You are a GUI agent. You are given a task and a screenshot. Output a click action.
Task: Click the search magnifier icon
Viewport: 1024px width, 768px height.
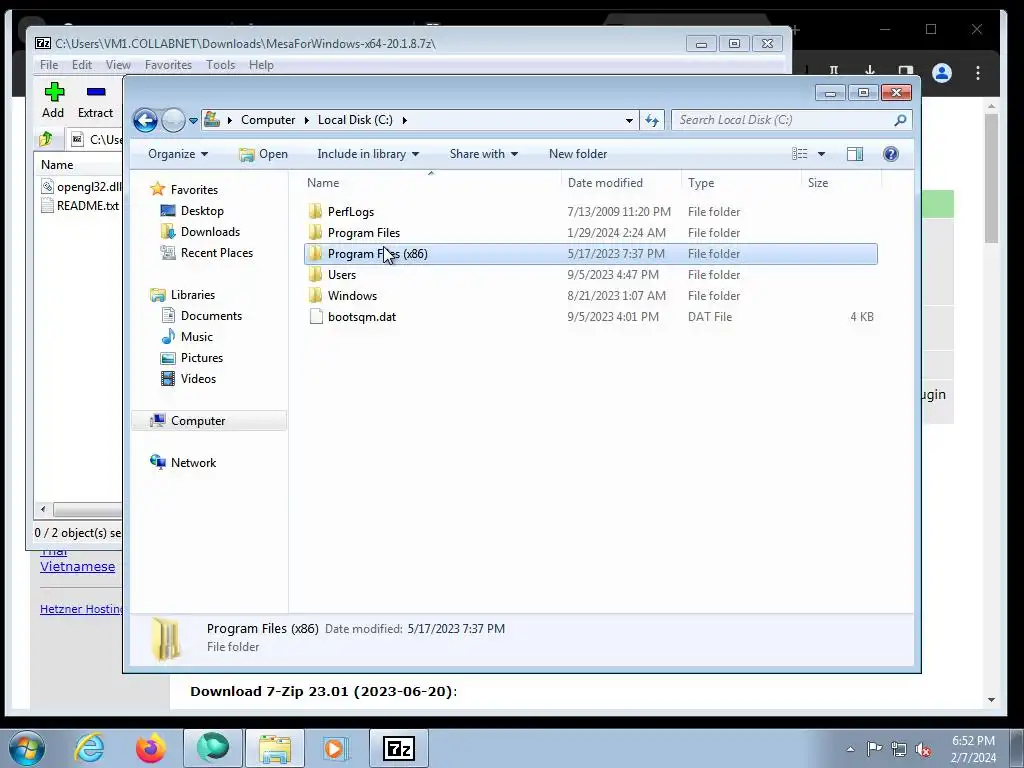click(x=900, y=120)
